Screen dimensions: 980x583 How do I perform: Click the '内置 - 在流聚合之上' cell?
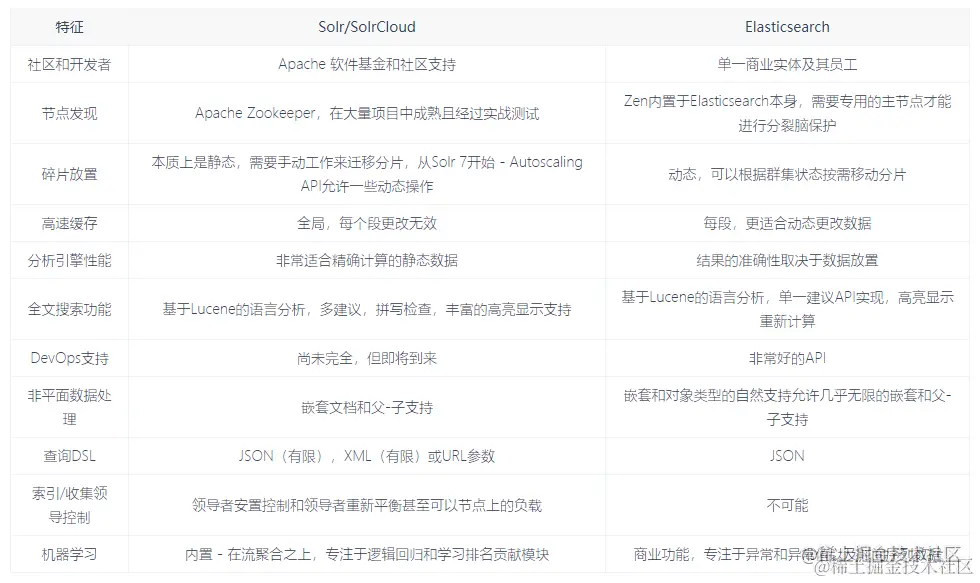pyautogui.click(x=367, y=554)
